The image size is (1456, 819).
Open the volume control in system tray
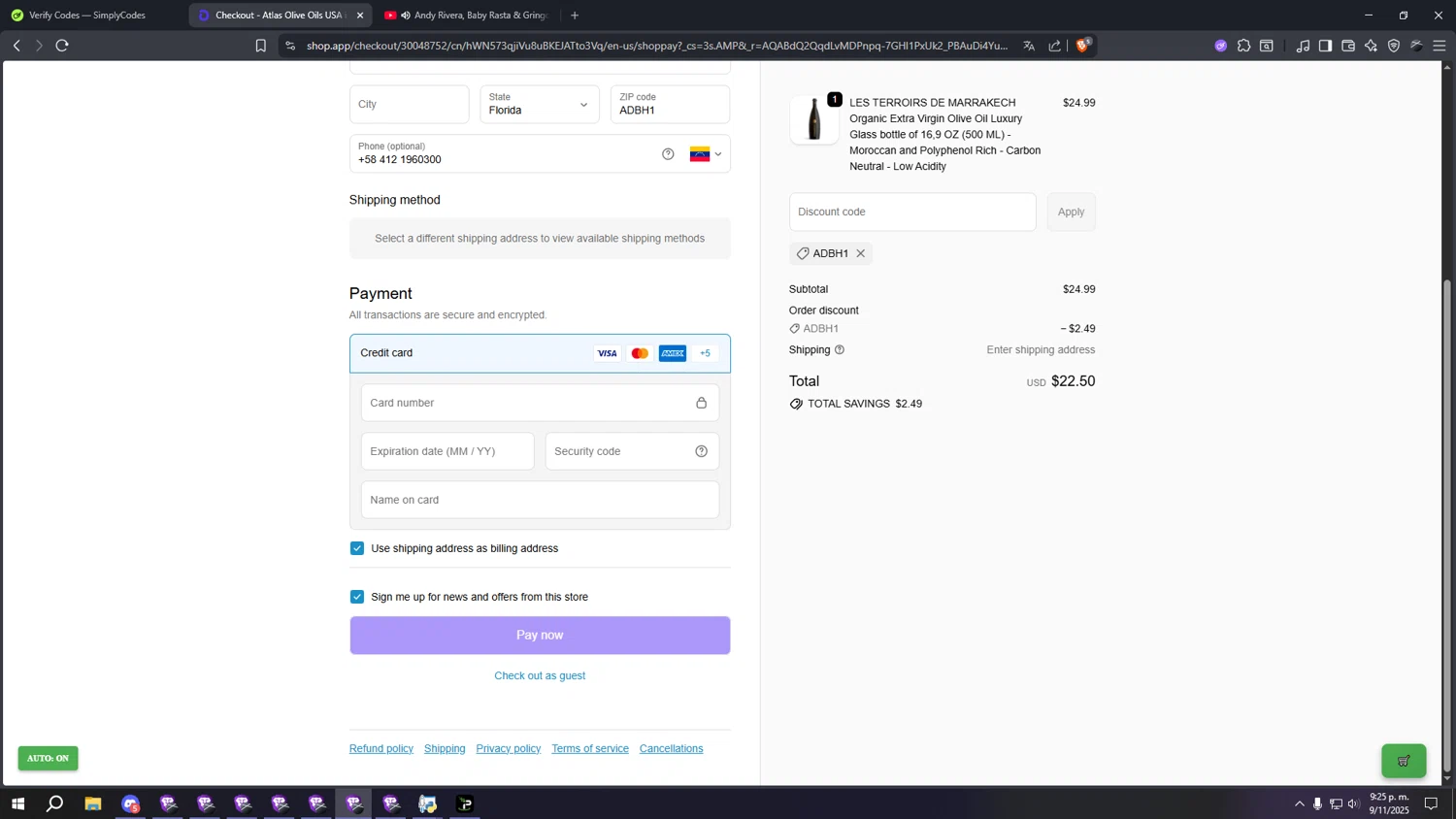point(1353,803)
